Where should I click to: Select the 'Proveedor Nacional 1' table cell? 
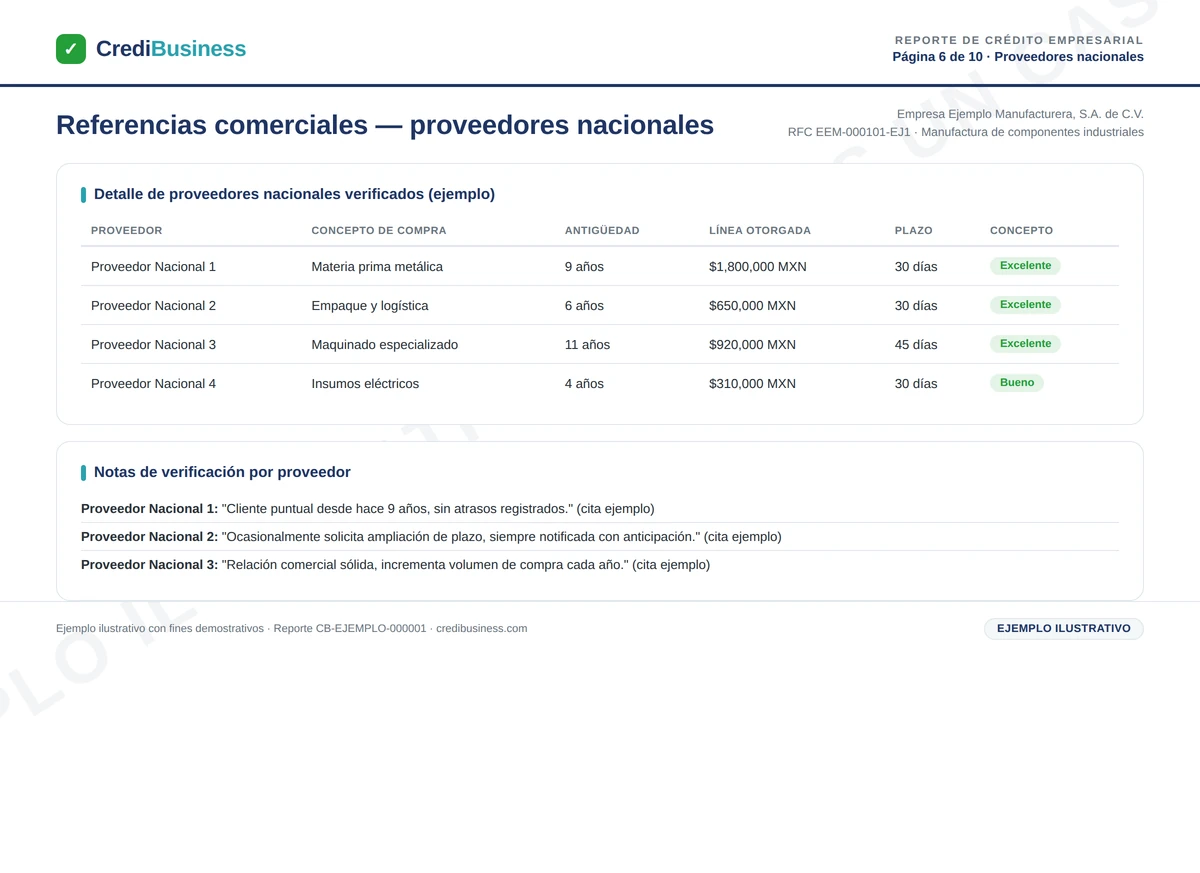point(153,267)
